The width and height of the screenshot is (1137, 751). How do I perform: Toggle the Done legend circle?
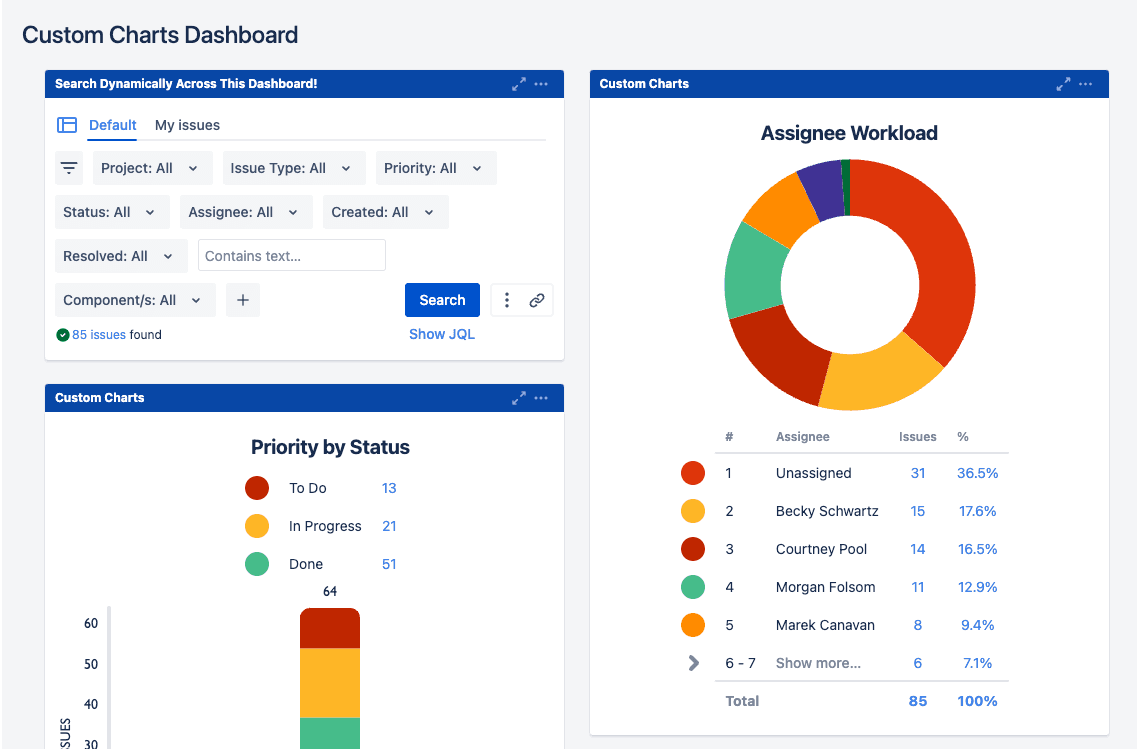[x=257, y=564]
